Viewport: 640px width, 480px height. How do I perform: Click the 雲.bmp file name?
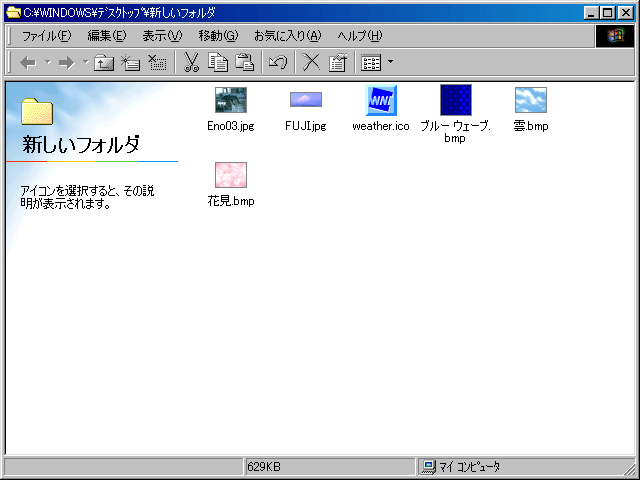[531, 126]
